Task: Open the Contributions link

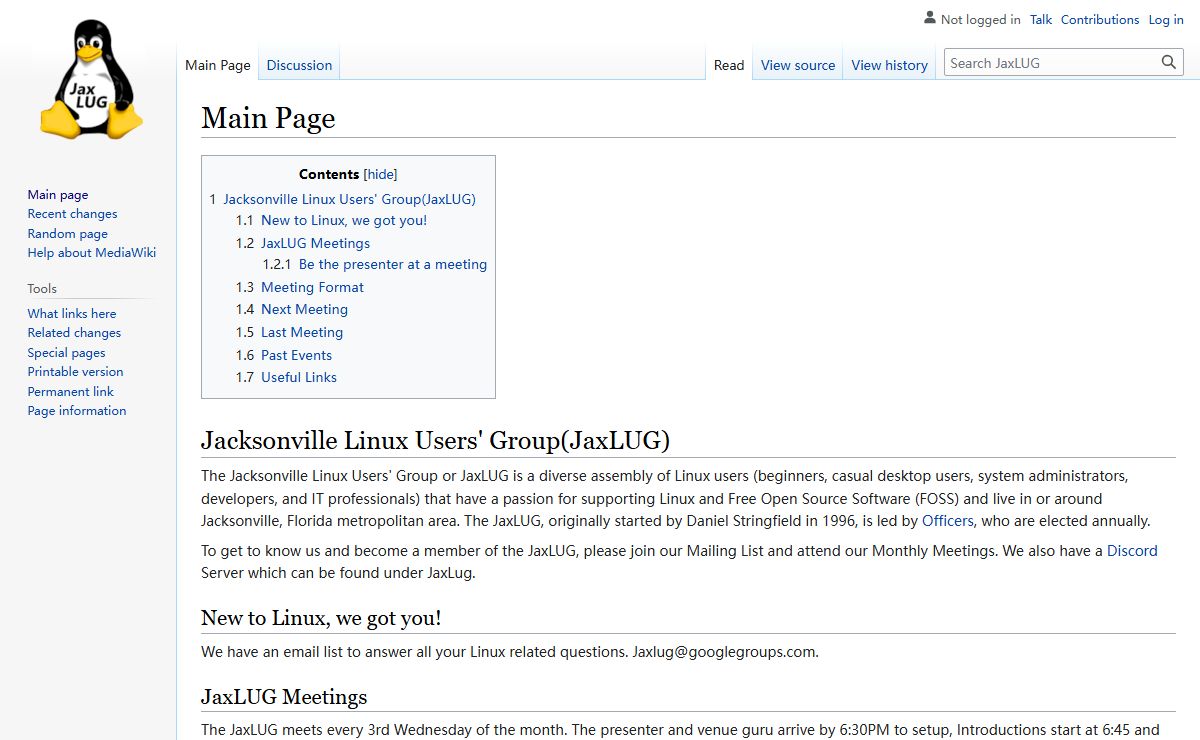Action: pos(1100,19)
